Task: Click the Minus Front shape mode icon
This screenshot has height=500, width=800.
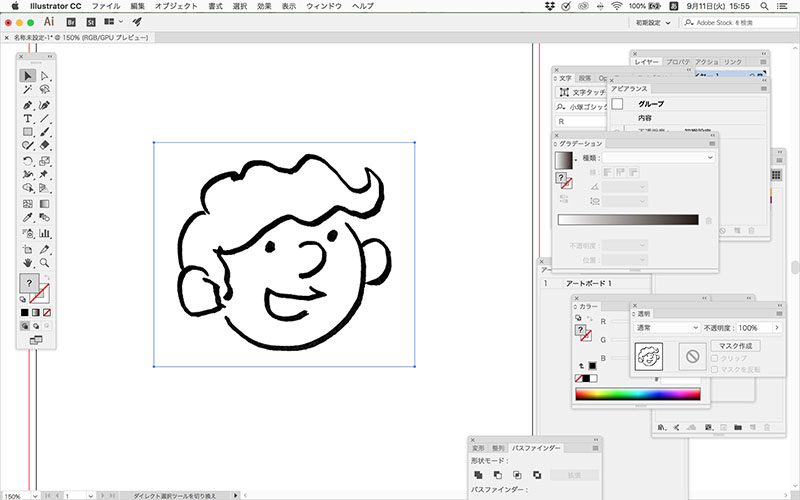Action: pyautogui.click(x=497, y=475)
